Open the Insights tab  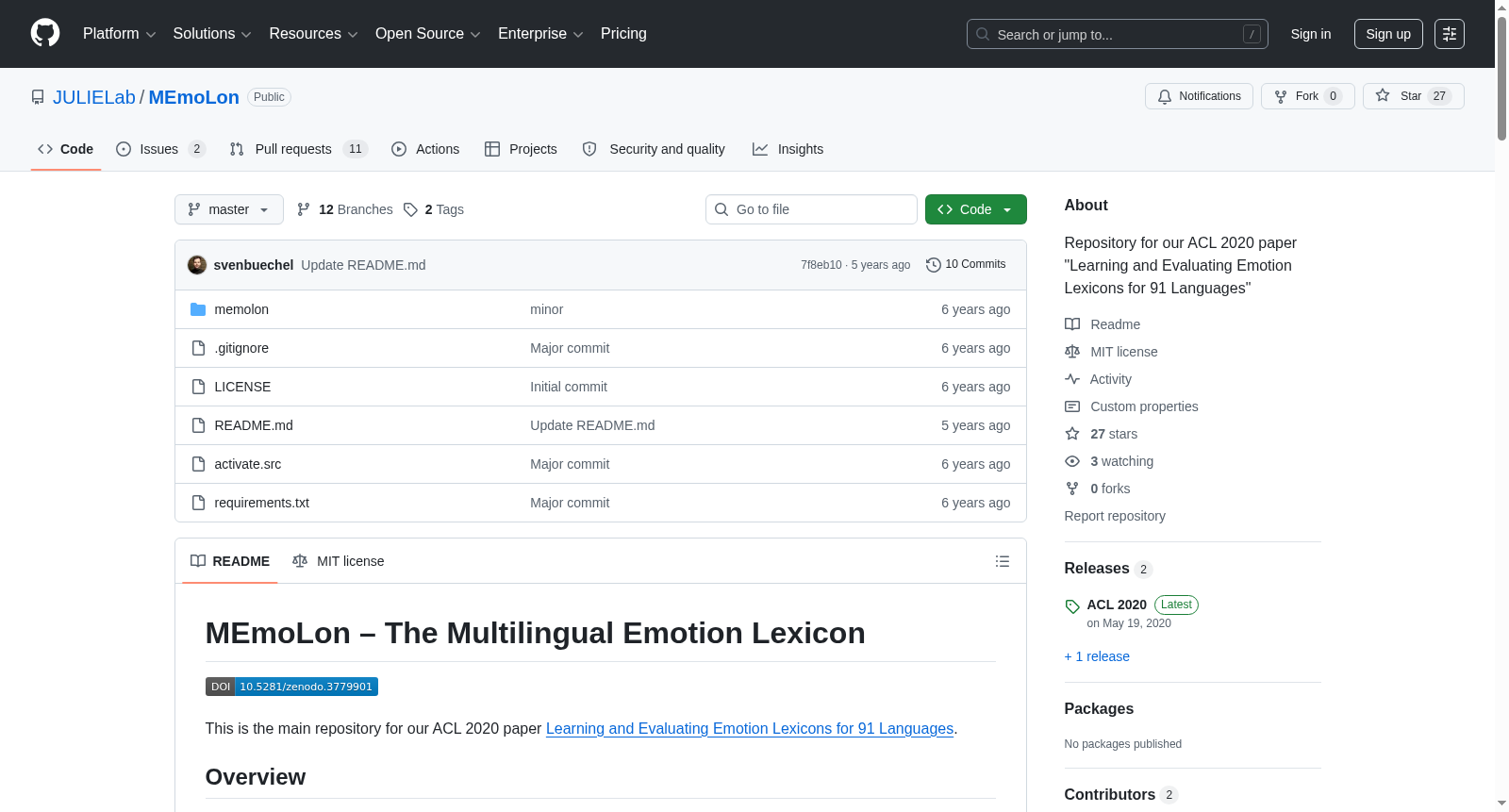click(x=788, y=149)
